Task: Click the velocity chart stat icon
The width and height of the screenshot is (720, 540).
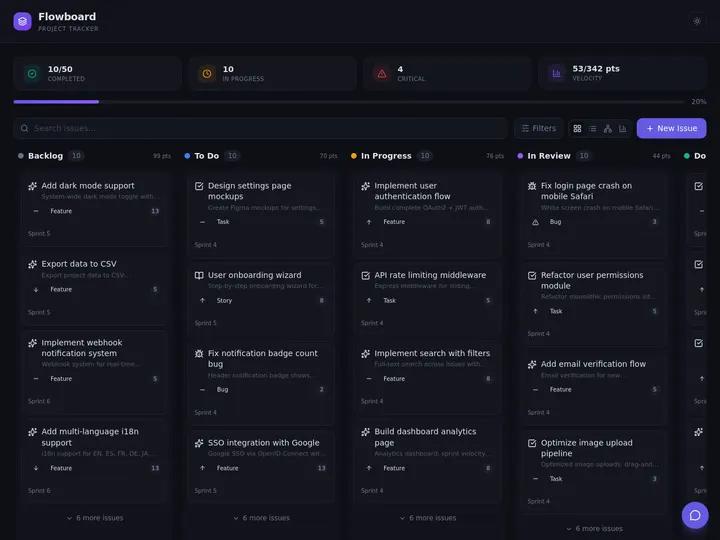Action: point(557,73)
